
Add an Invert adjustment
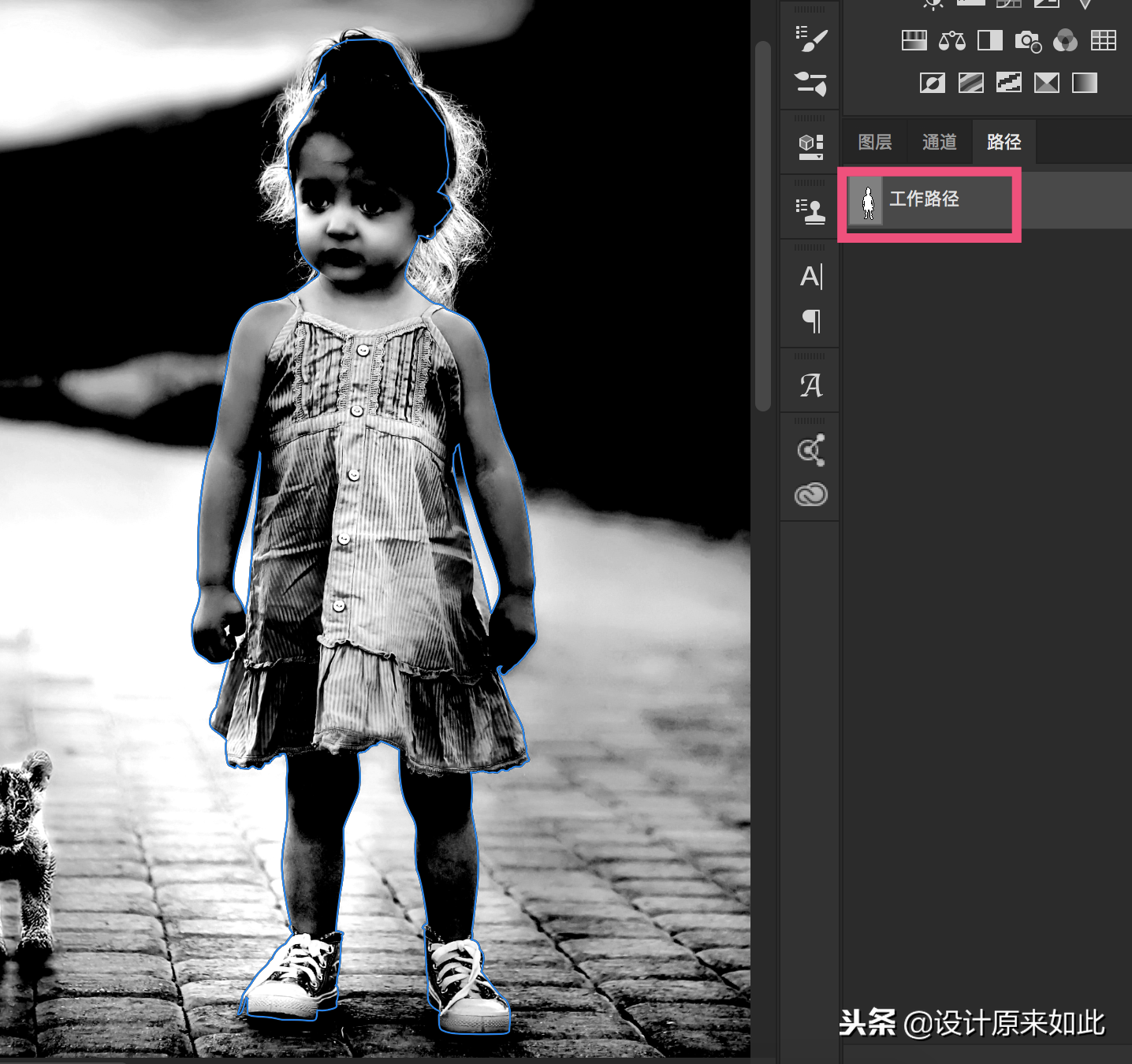click(933, 83)
